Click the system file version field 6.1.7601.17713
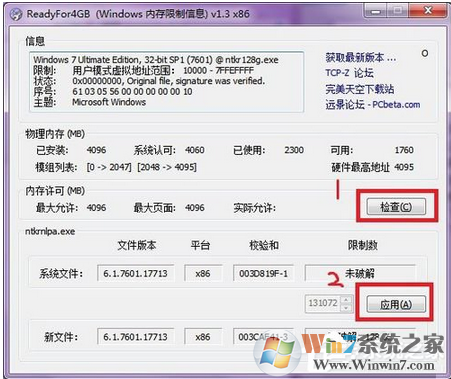Viewport: 451px width, 379px height. click(x=135, y=273)
